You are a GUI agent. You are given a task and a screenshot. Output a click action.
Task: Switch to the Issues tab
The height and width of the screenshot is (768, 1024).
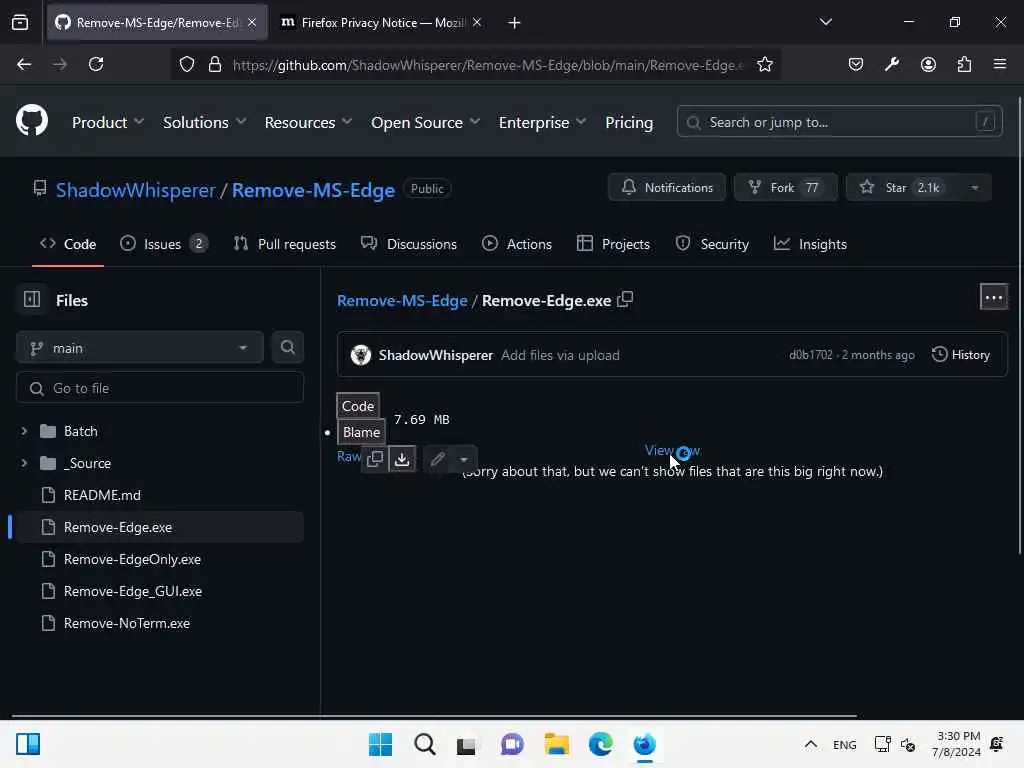pyautogui.click(x=164, y=244)
